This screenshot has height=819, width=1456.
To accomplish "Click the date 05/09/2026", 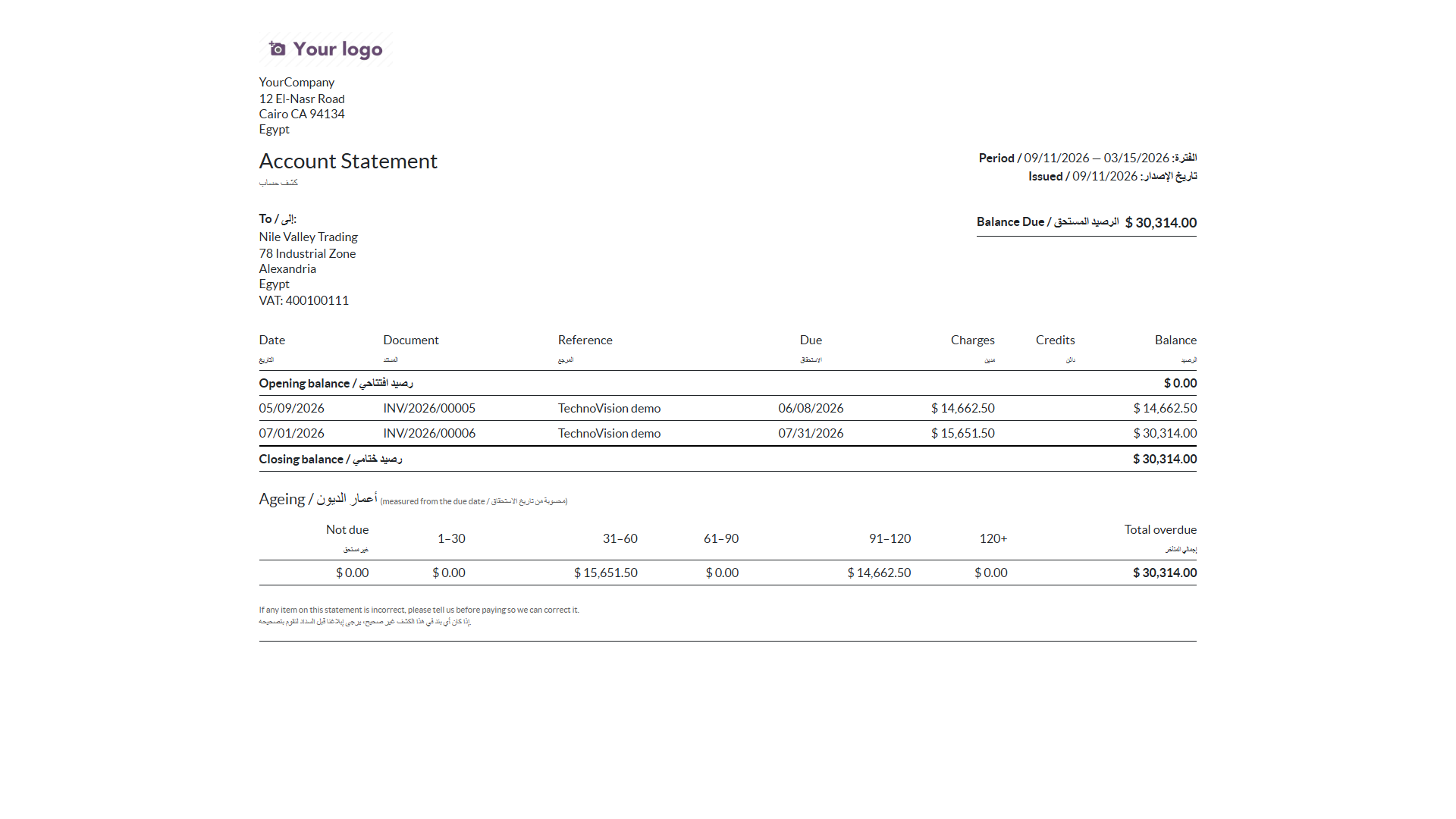I will click(x=292, y=408).
